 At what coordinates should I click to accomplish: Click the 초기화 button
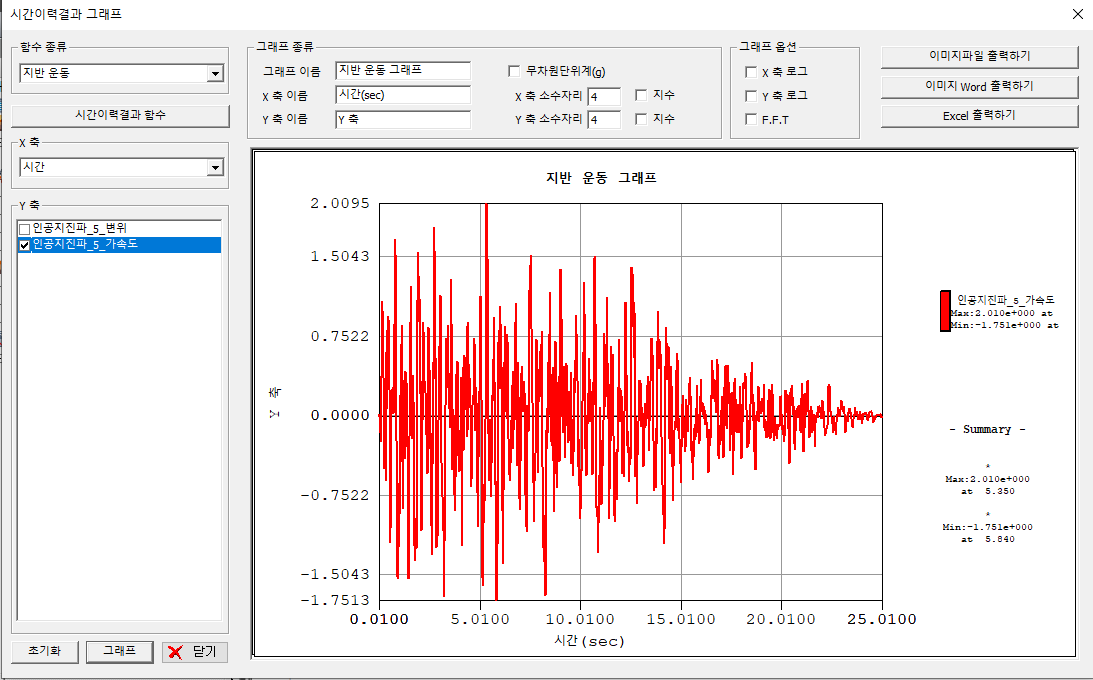click(45, 651)
